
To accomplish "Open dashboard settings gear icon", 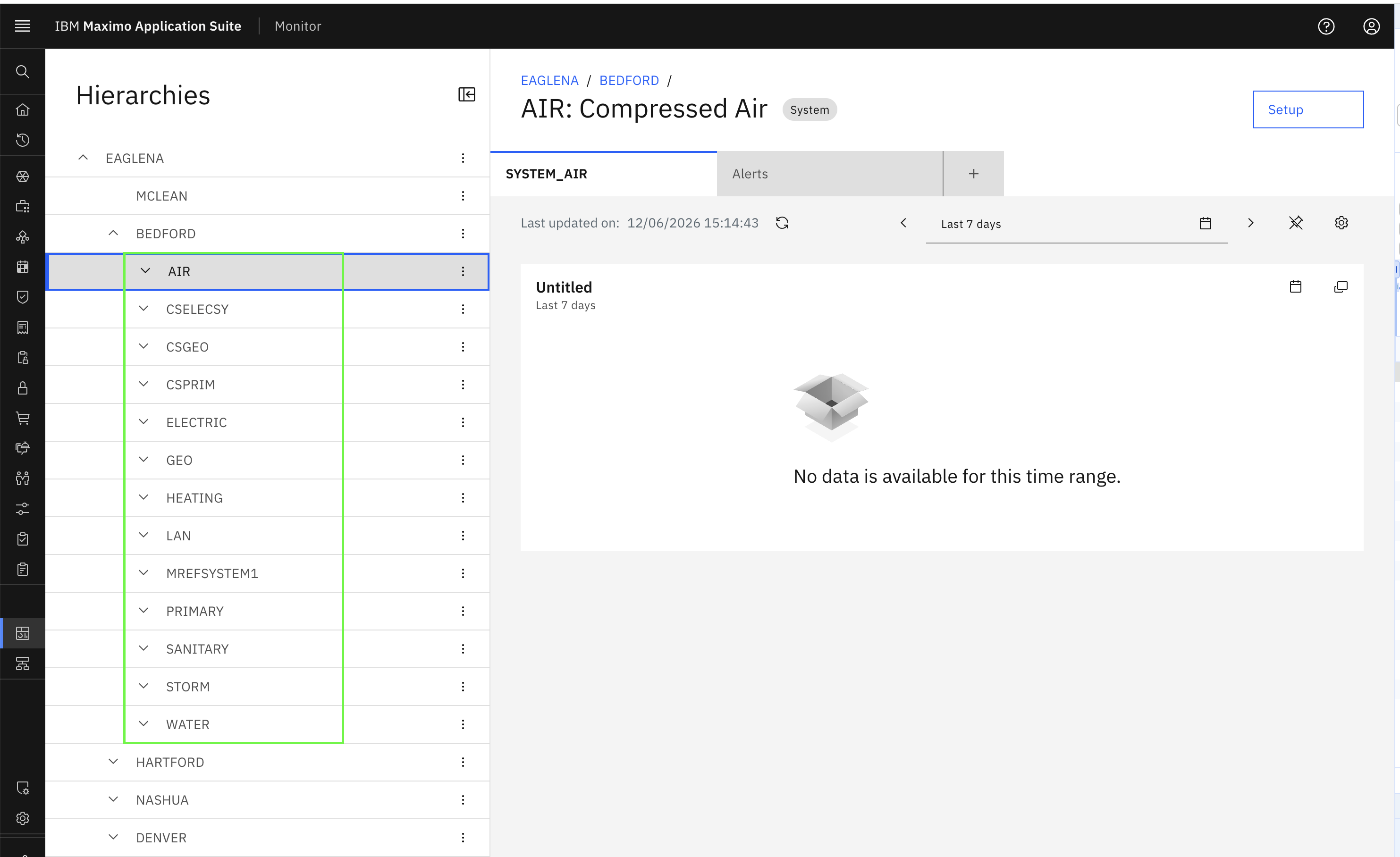I will pos(1341,223).
